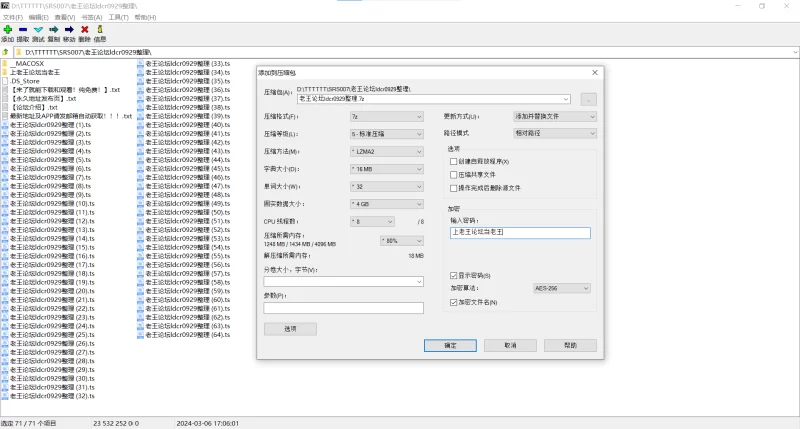Open the 固实数据大小 4 GB dropdown
This screenshot has height=429, width=800.
point(387,204)
